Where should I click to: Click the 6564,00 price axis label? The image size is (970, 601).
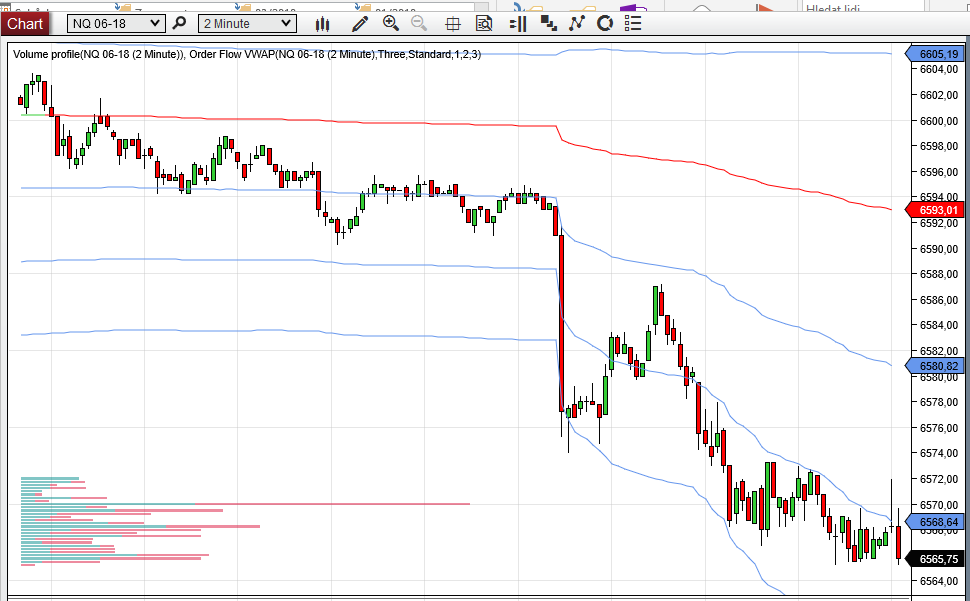939,581
